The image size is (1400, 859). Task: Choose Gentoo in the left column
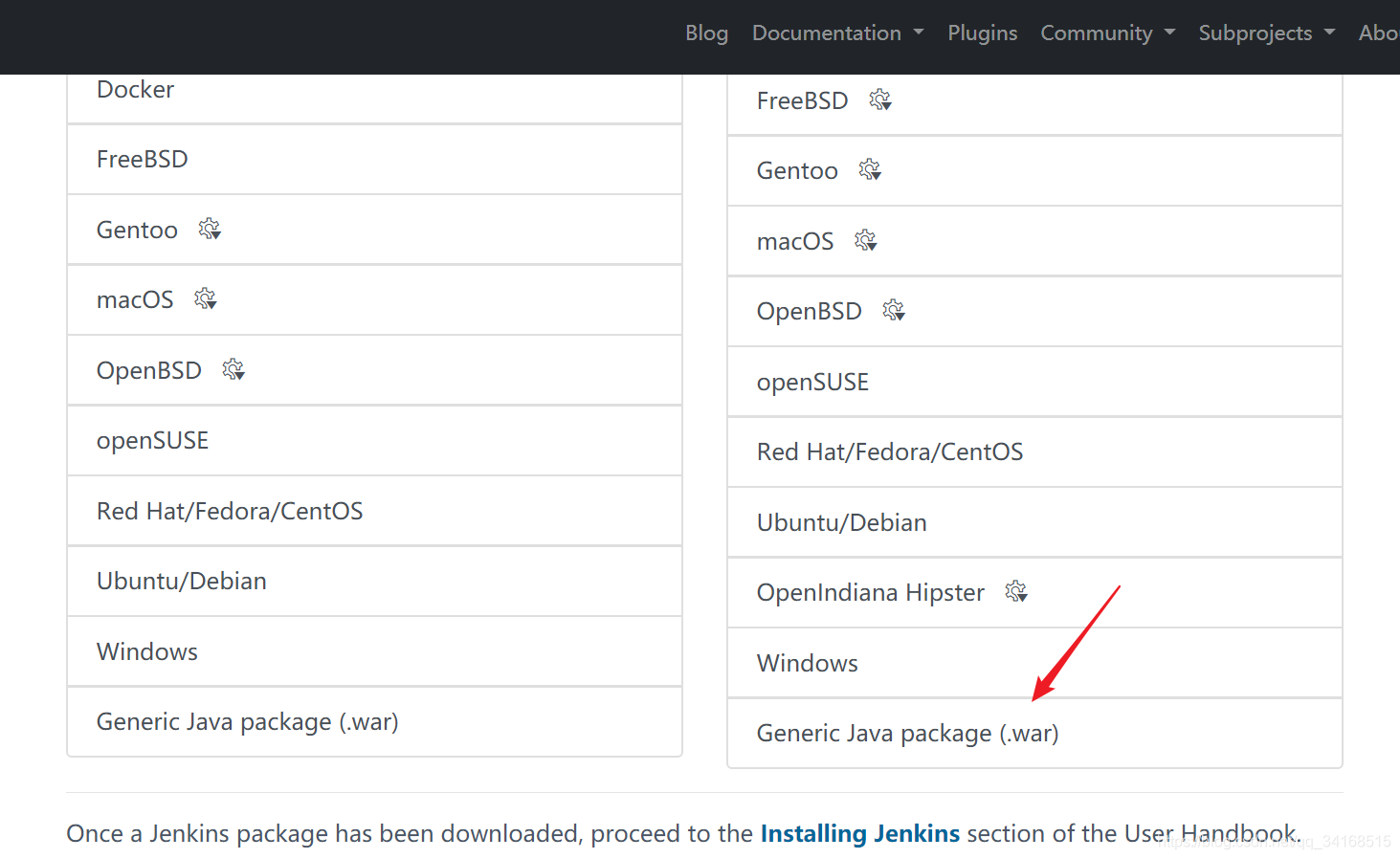tap(374, 230)
